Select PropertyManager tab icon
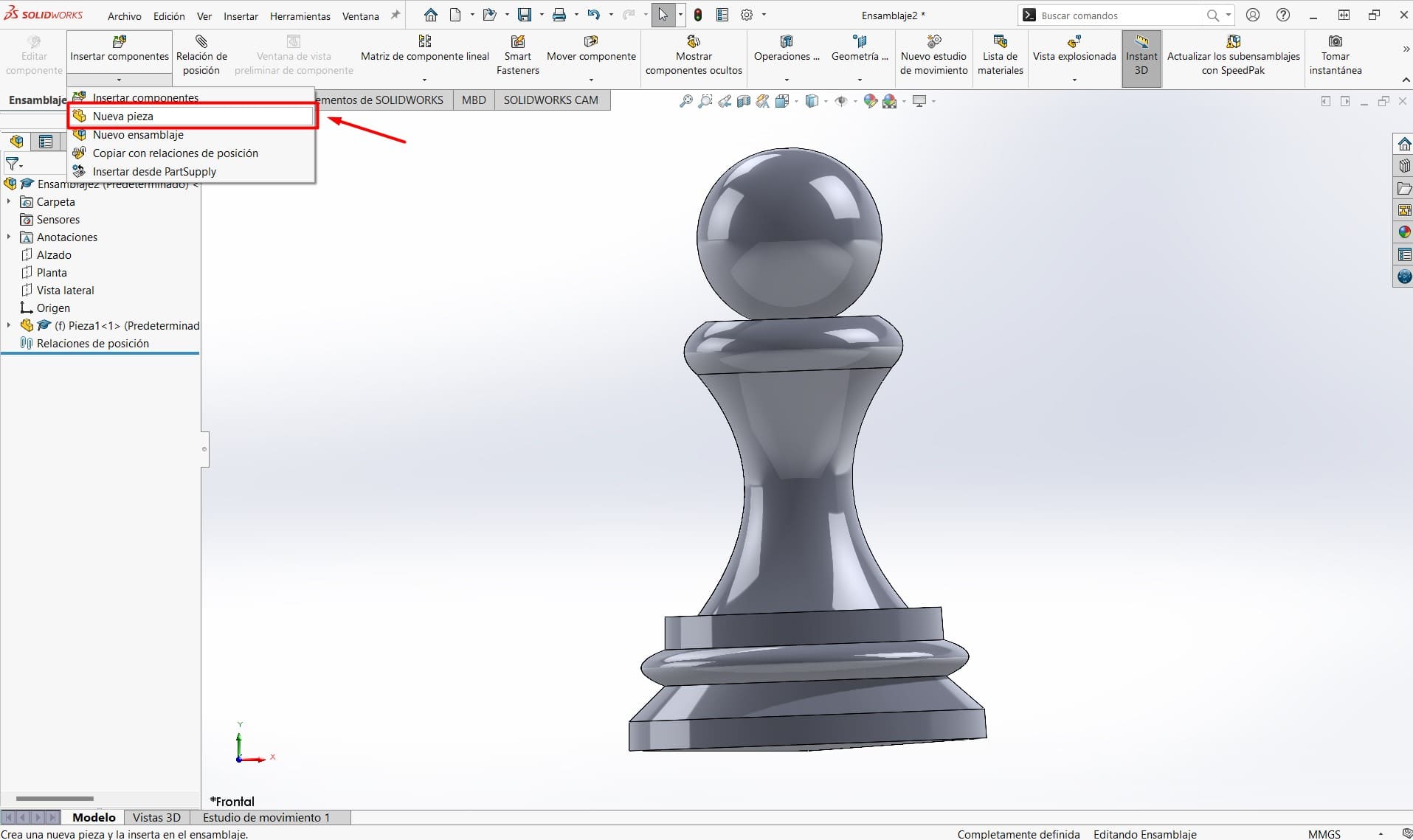Screen dimensions: 1413x840 tap(46, 142)
